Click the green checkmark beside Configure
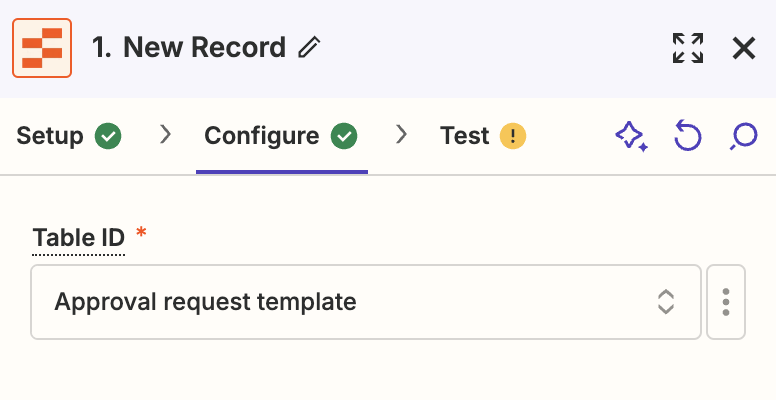This screenshot has height=400, width=776. (344, 136)
